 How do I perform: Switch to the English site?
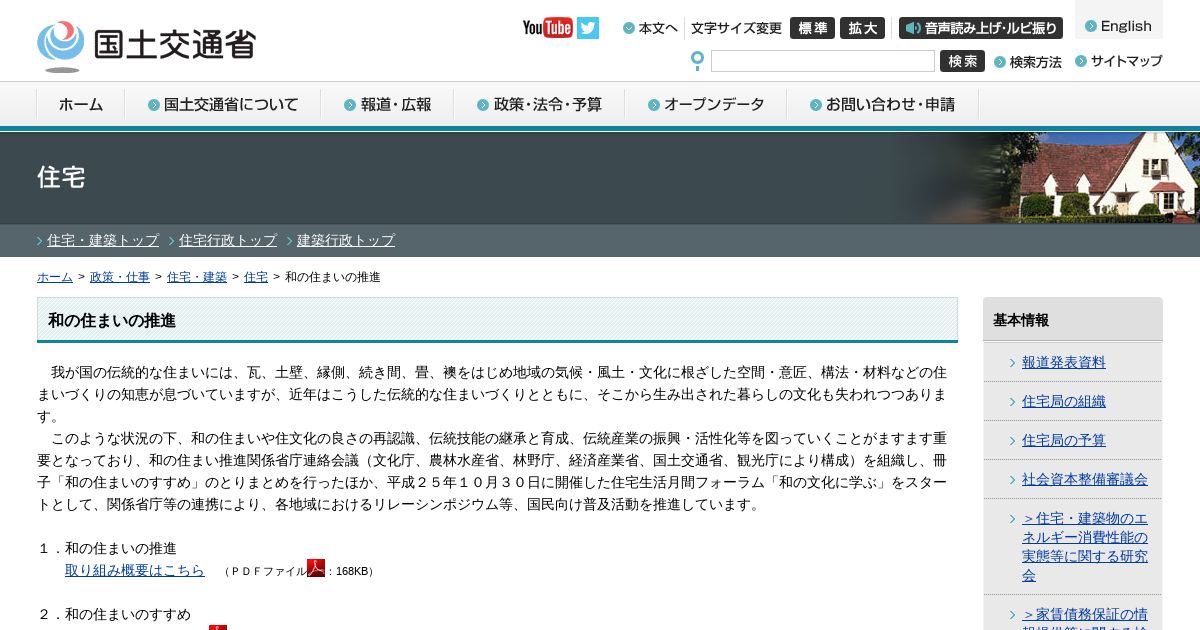1119,26
